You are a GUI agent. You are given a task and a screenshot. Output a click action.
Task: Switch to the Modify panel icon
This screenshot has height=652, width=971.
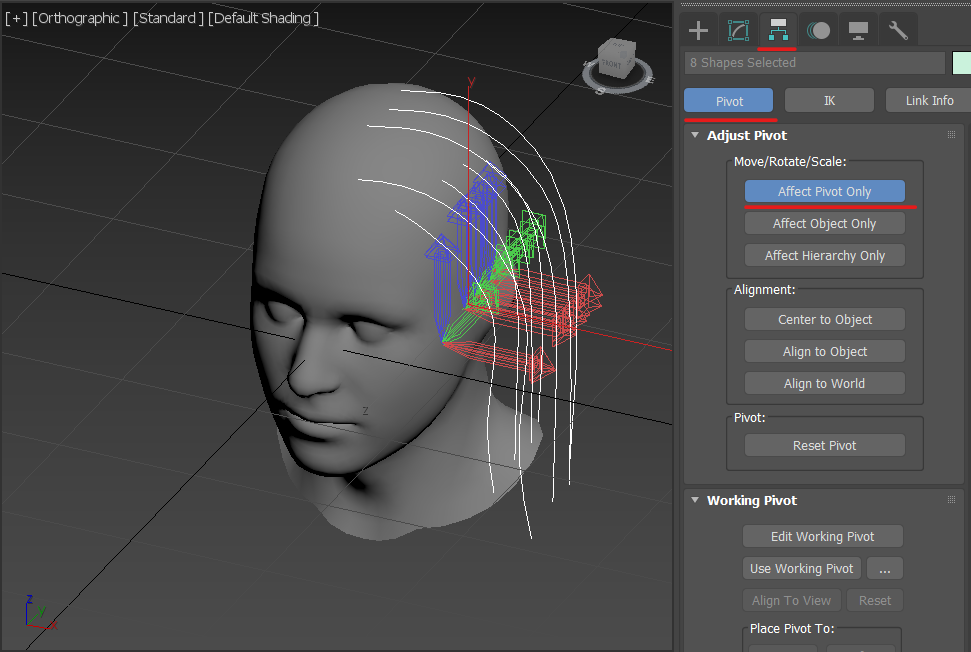point(738,30)
